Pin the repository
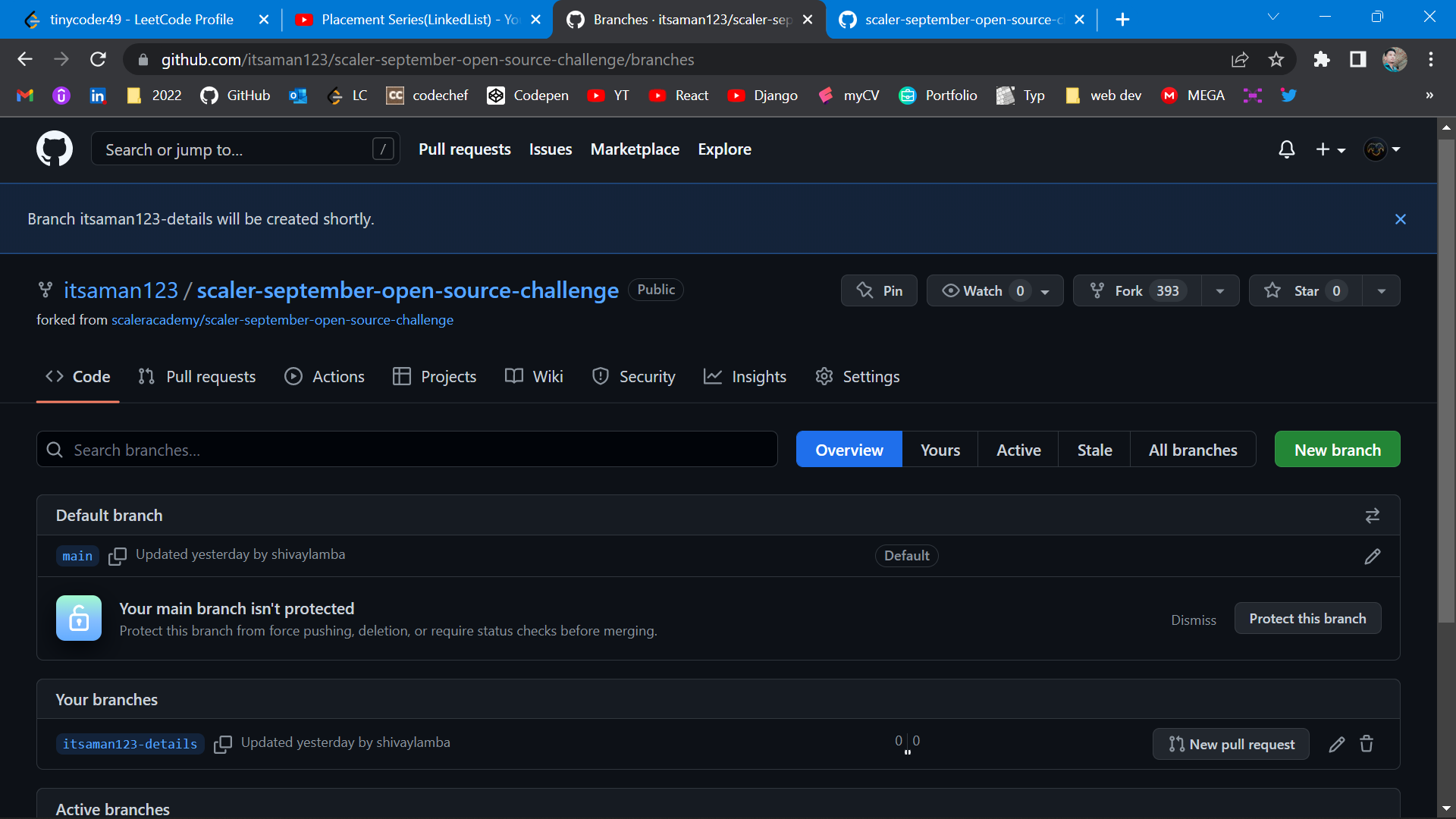 pos(879,290)
